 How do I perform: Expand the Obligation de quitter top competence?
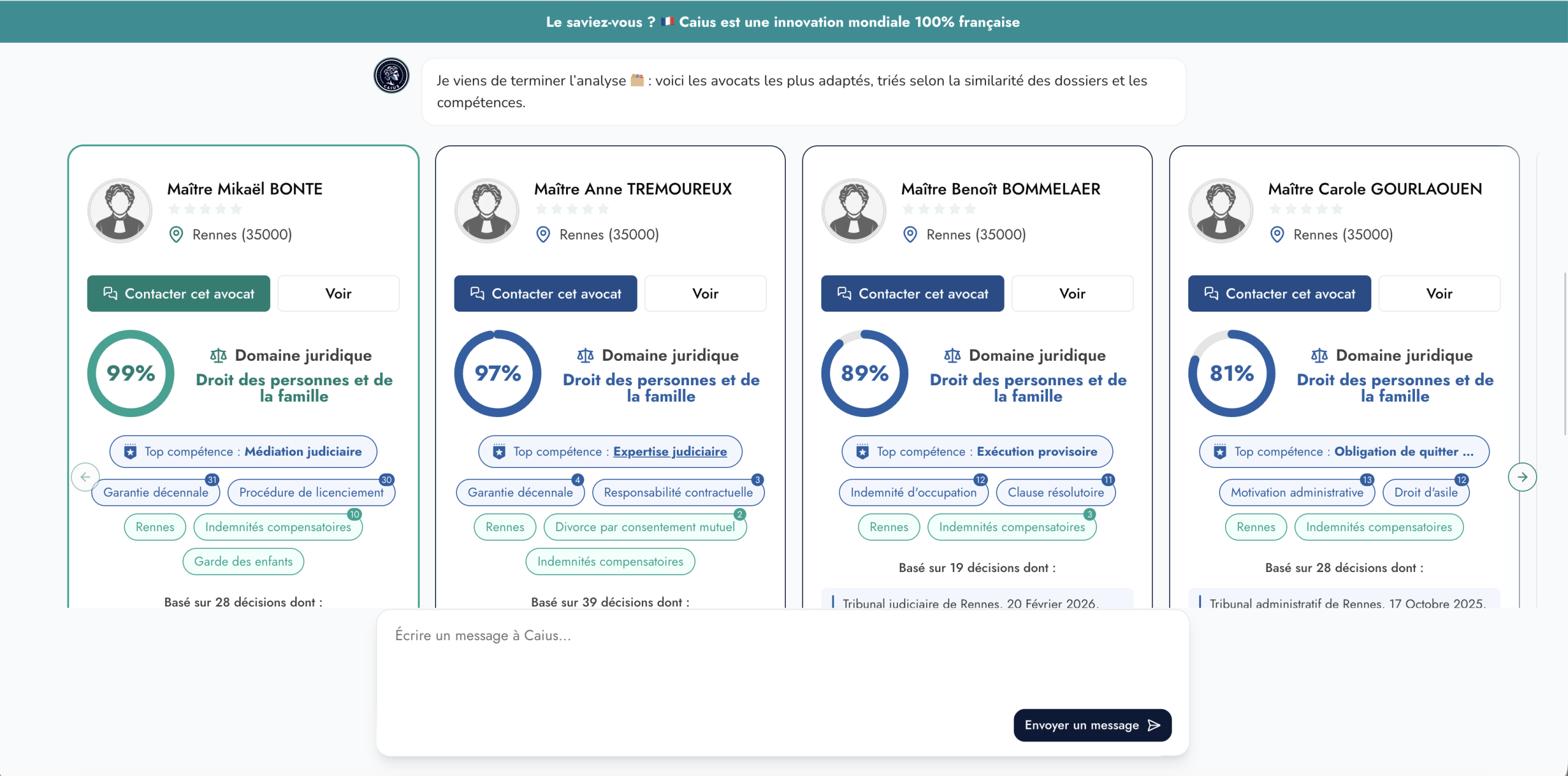pyautogui.click(x=1404, y=452)
